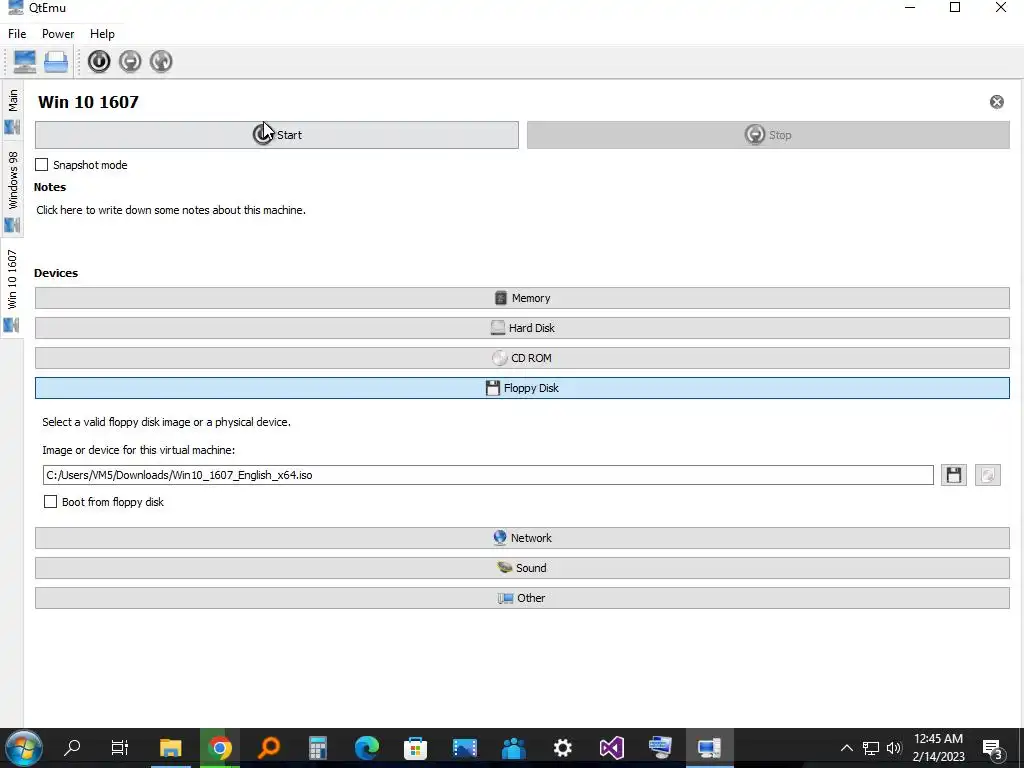The image size is (1024, 768).
Task: Click the active QtEmu taskbar button
Action: [709, 748]
